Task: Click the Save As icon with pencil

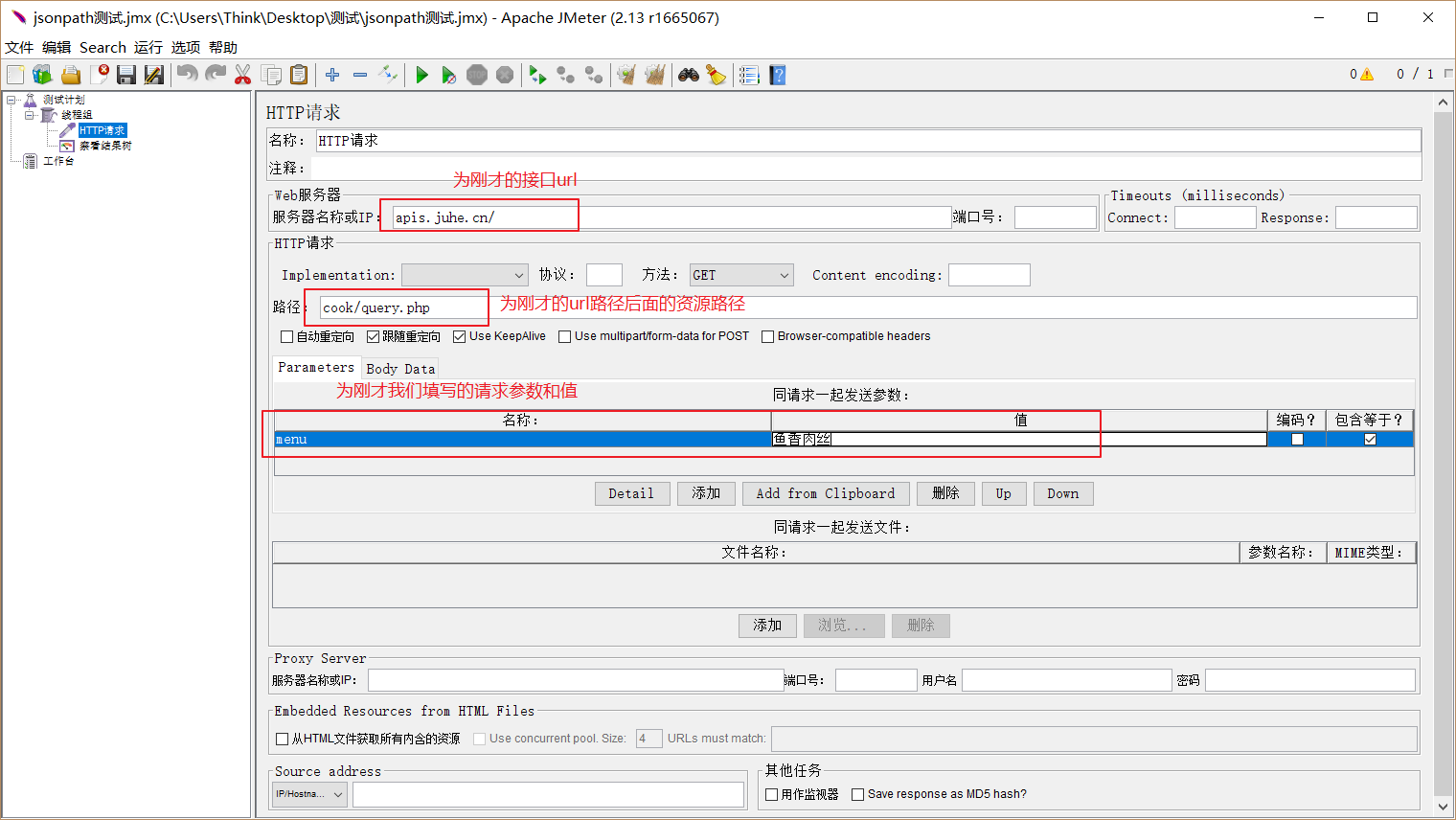Action: (153, 75)
